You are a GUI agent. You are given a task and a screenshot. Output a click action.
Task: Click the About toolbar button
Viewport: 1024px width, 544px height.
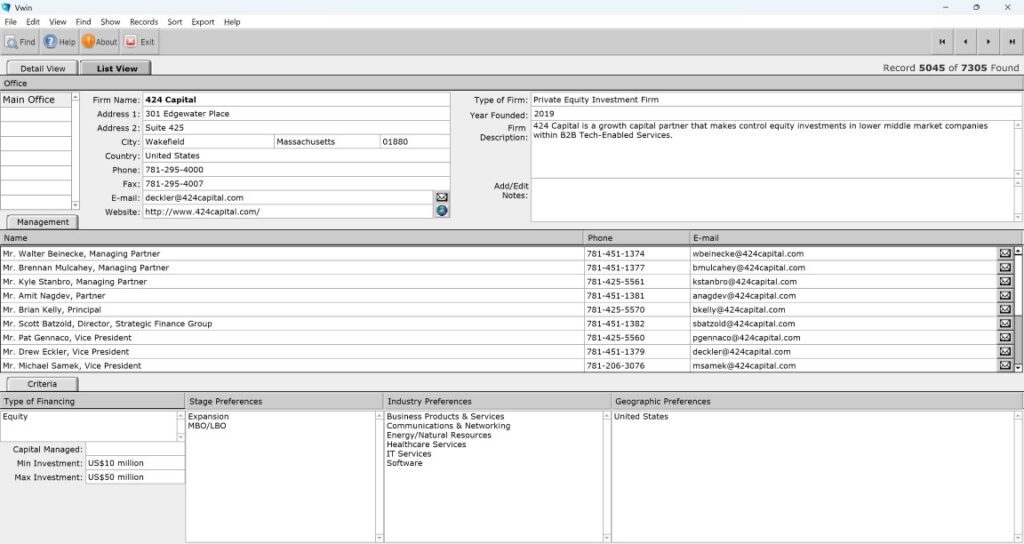tap(99, 42)
